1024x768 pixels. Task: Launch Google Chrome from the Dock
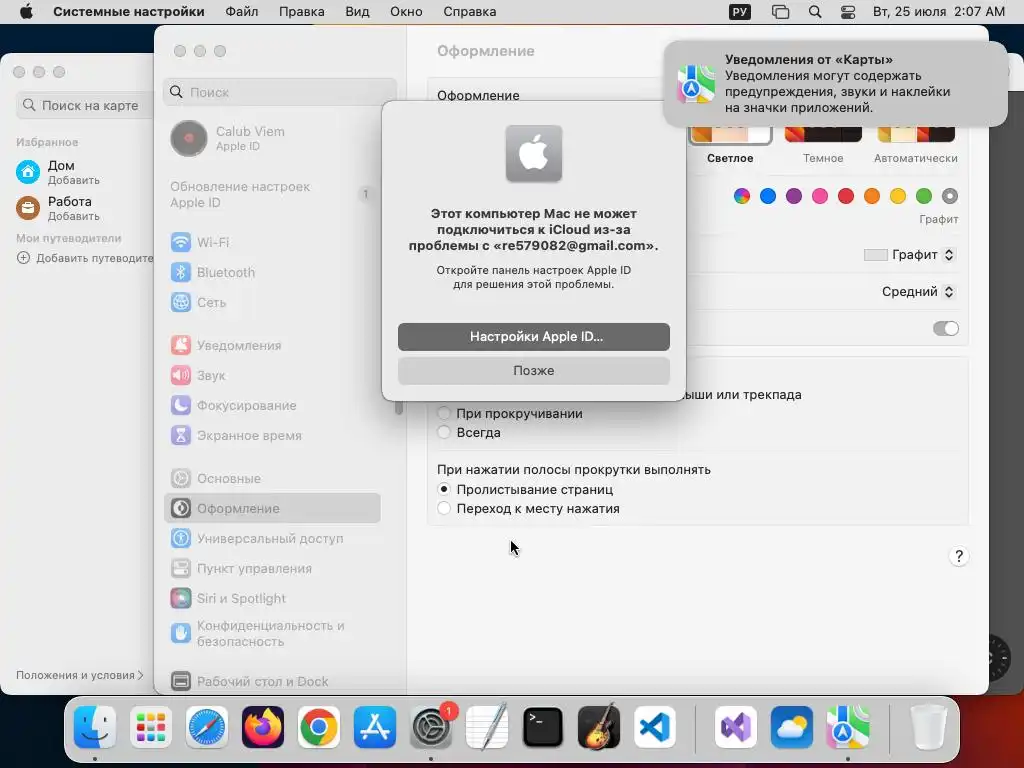[319, 727]
